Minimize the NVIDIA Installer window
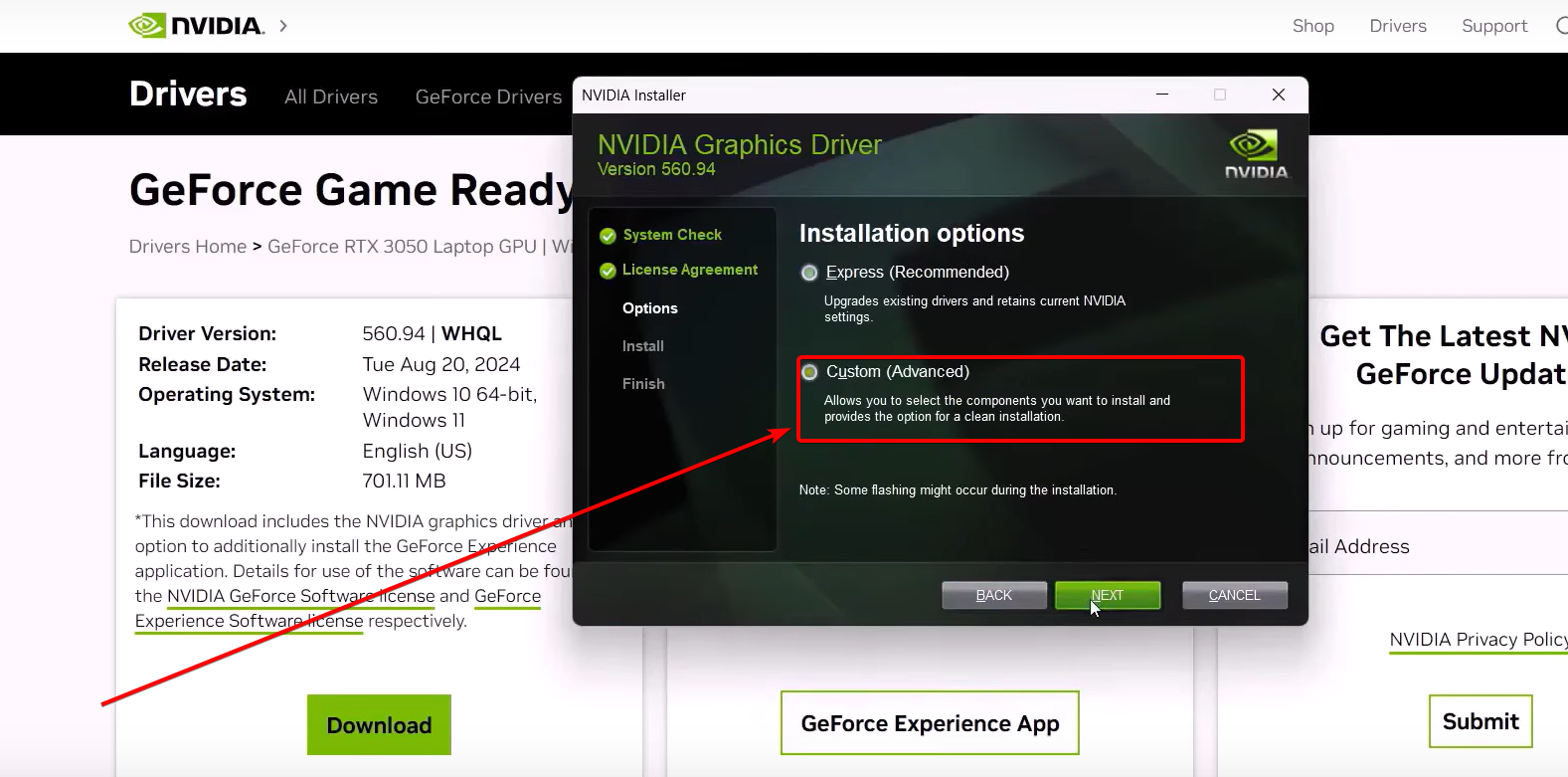1568x777 pixels. pyautogui.click(x=1162, y=95)
